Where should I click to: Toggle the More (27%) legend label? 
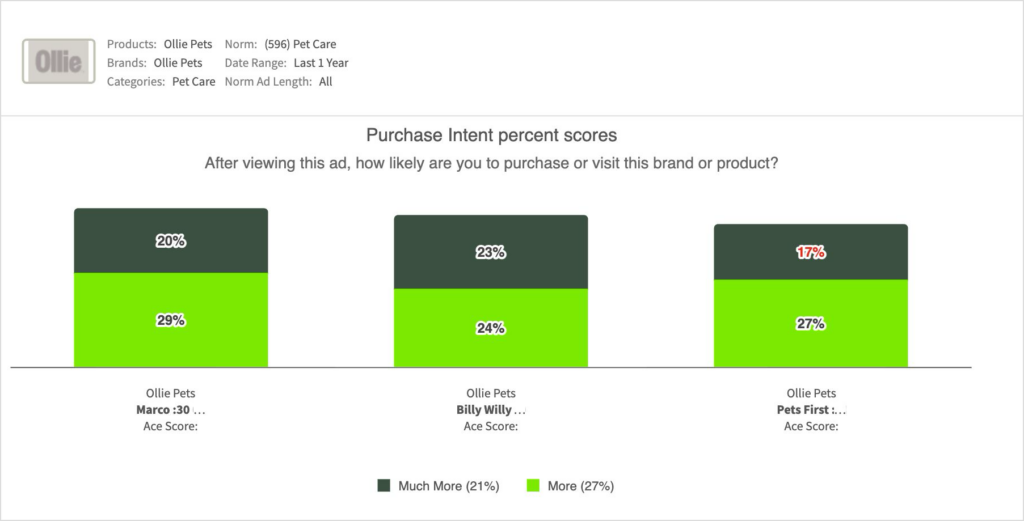click(x=580, y=486)
